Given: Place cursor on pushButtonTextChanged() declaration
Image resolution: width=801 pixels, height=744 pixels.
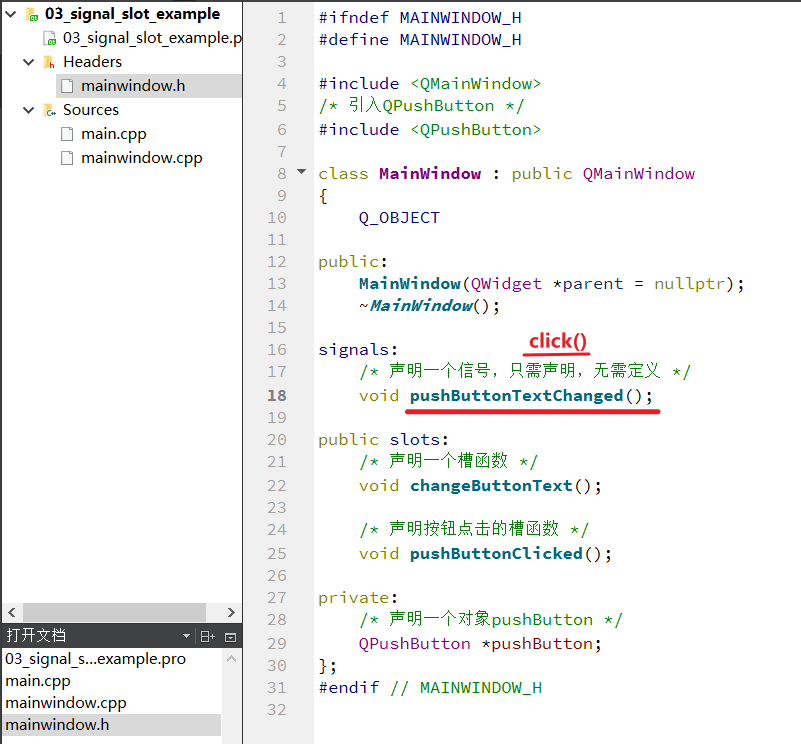Looking at the screenshot, I should click(531, 396).
